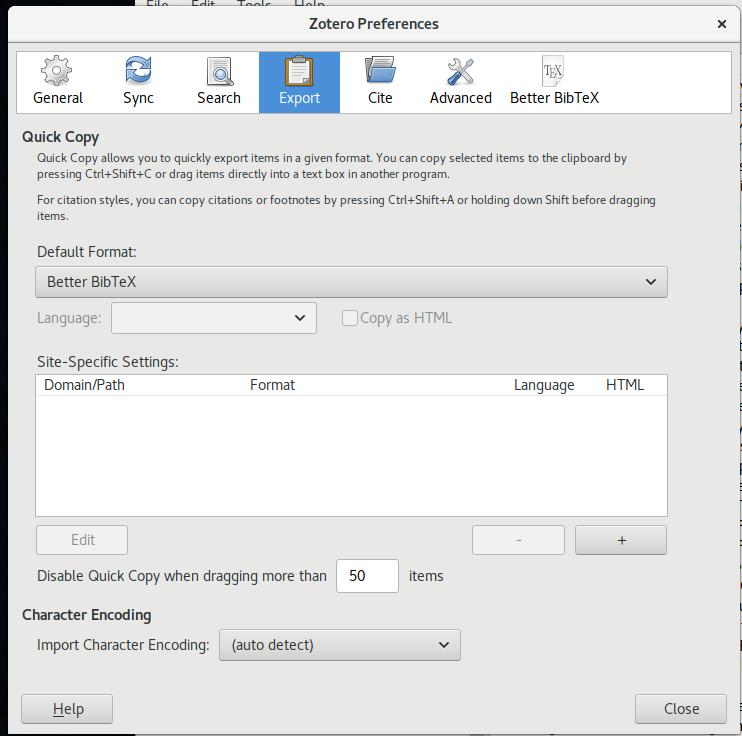Viewport: 742px width, 736px height.
Task: Open the Search preferences pane
Action: tap(219, 82)
